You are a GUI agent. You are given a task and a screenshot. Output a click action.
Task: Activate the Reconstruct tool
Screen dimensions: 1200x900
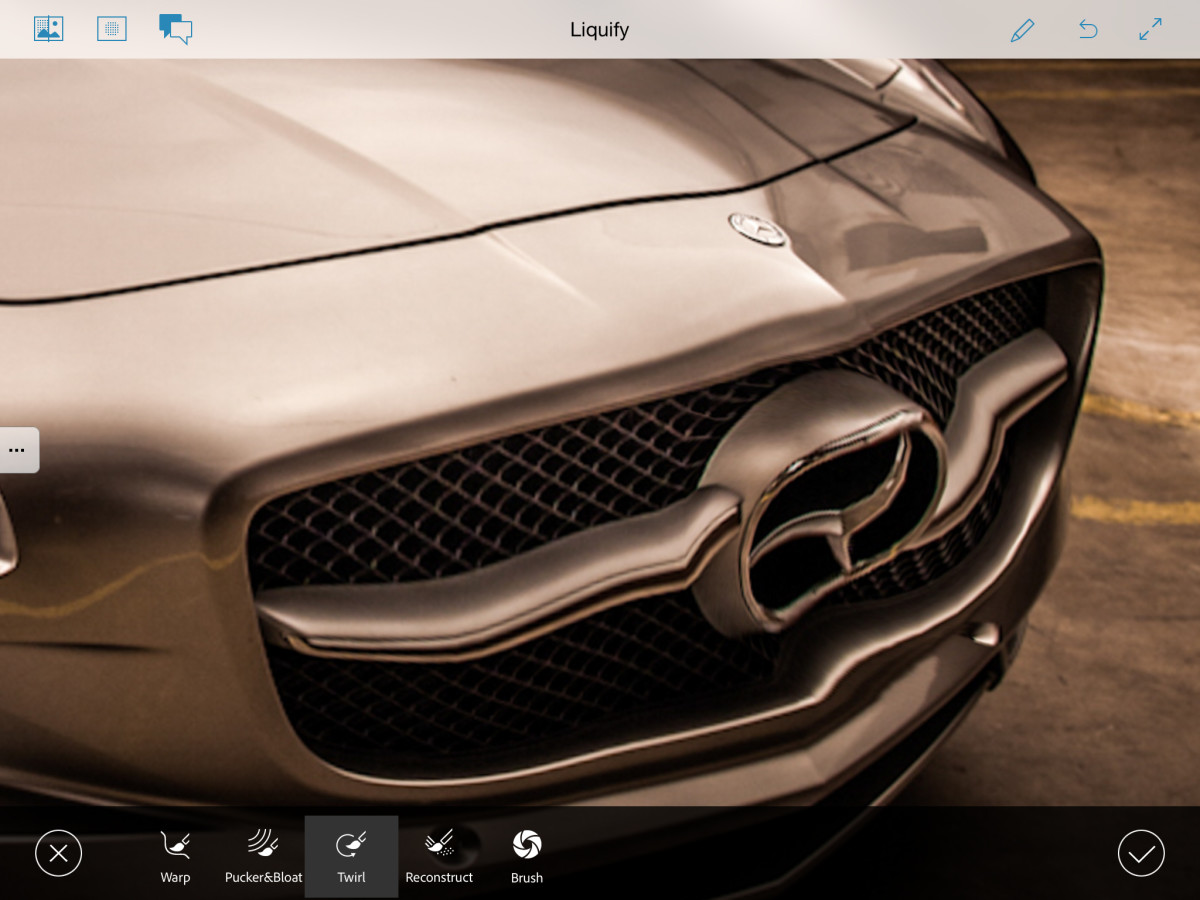pyautogui.click(x=439, y=856)
